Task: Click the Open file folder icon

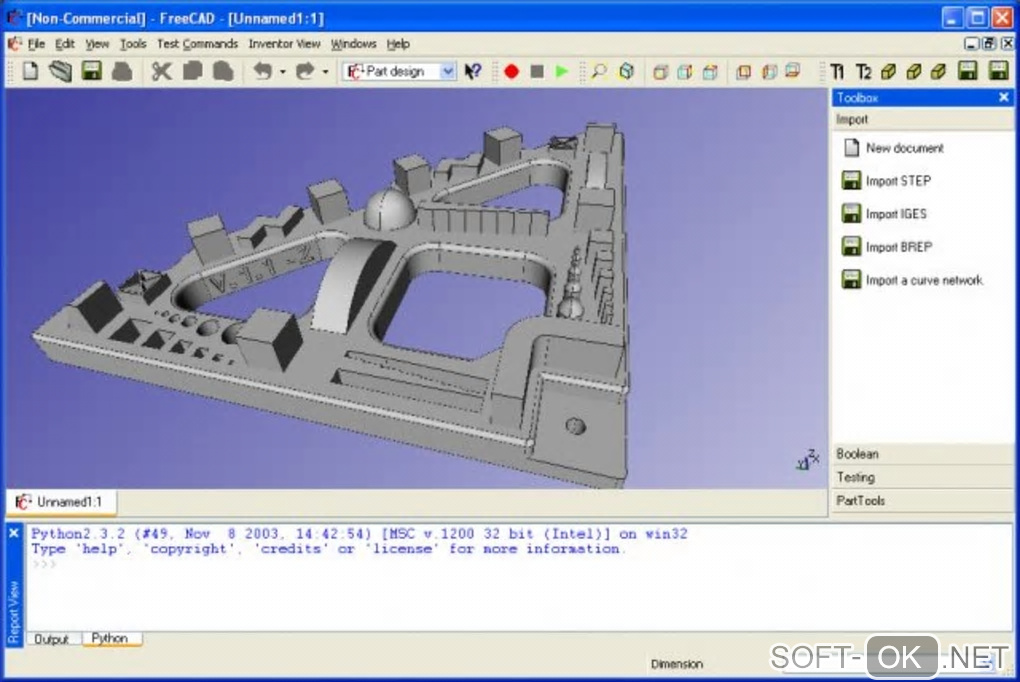Action: point(61,71)
